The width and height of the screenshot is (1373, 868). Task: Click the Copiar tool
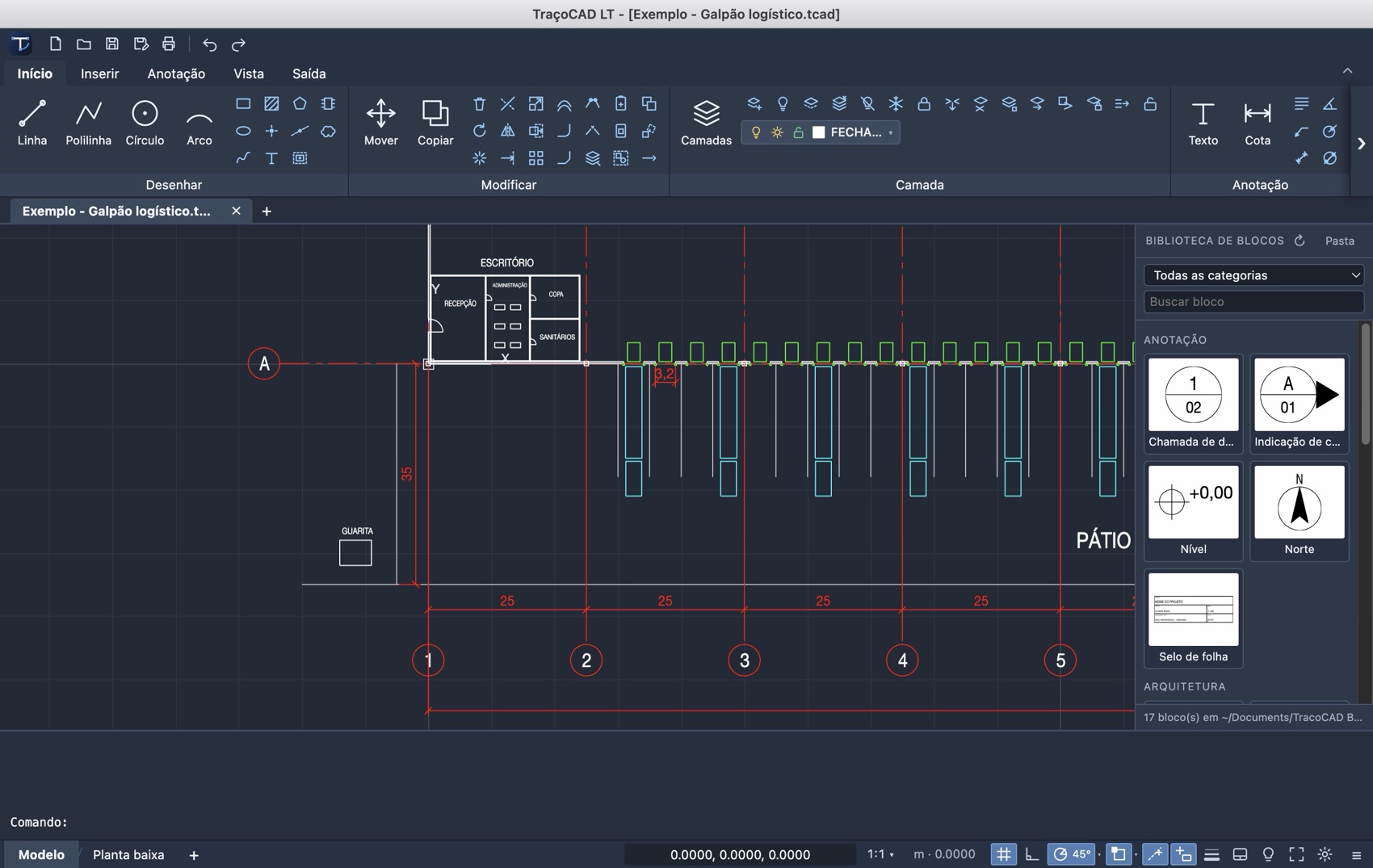435,123
